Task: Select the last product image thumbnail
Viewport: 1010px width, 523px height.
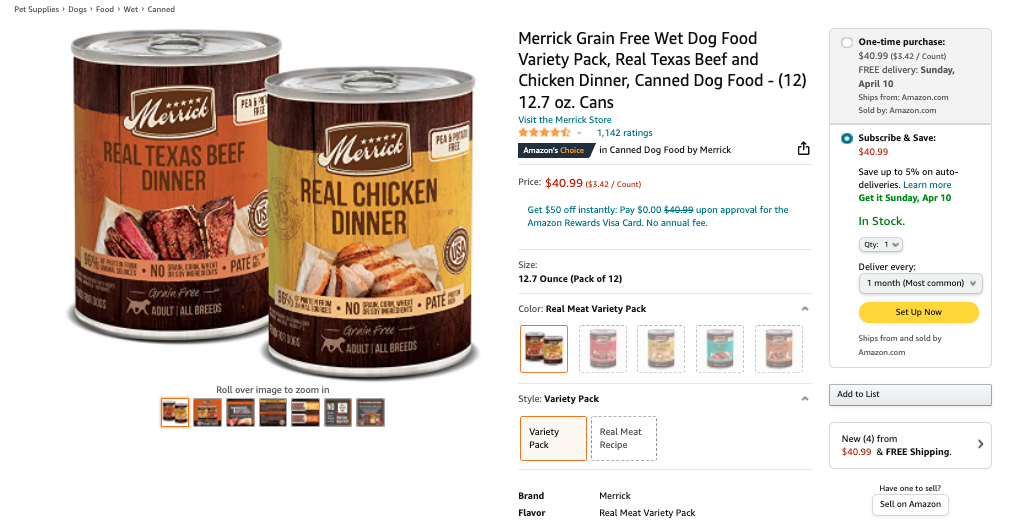Action: click(371, 412)
